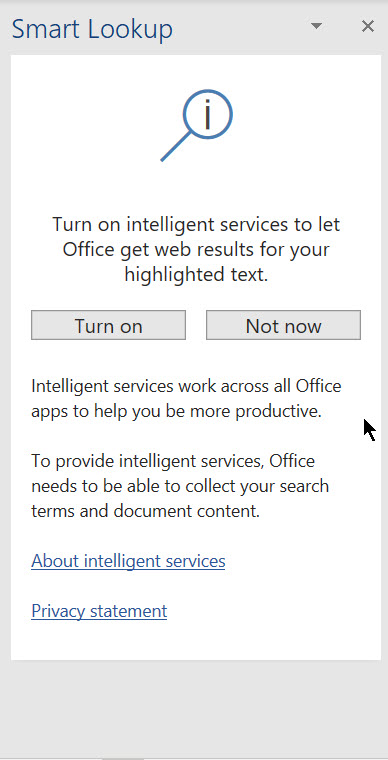Choose the Not now button
The image size is (388, 760).
(x=283, y=325)
